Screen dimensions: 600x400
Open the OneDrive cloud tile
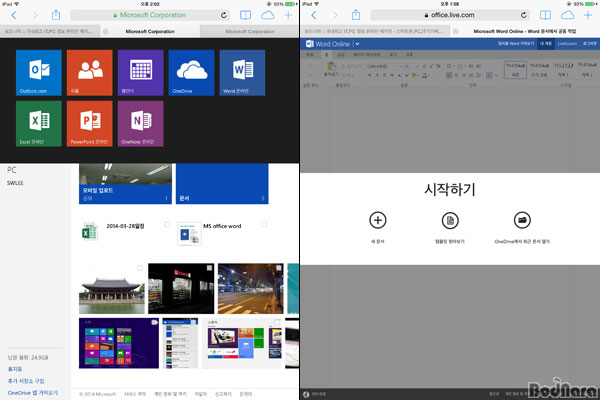coord(191,72)
